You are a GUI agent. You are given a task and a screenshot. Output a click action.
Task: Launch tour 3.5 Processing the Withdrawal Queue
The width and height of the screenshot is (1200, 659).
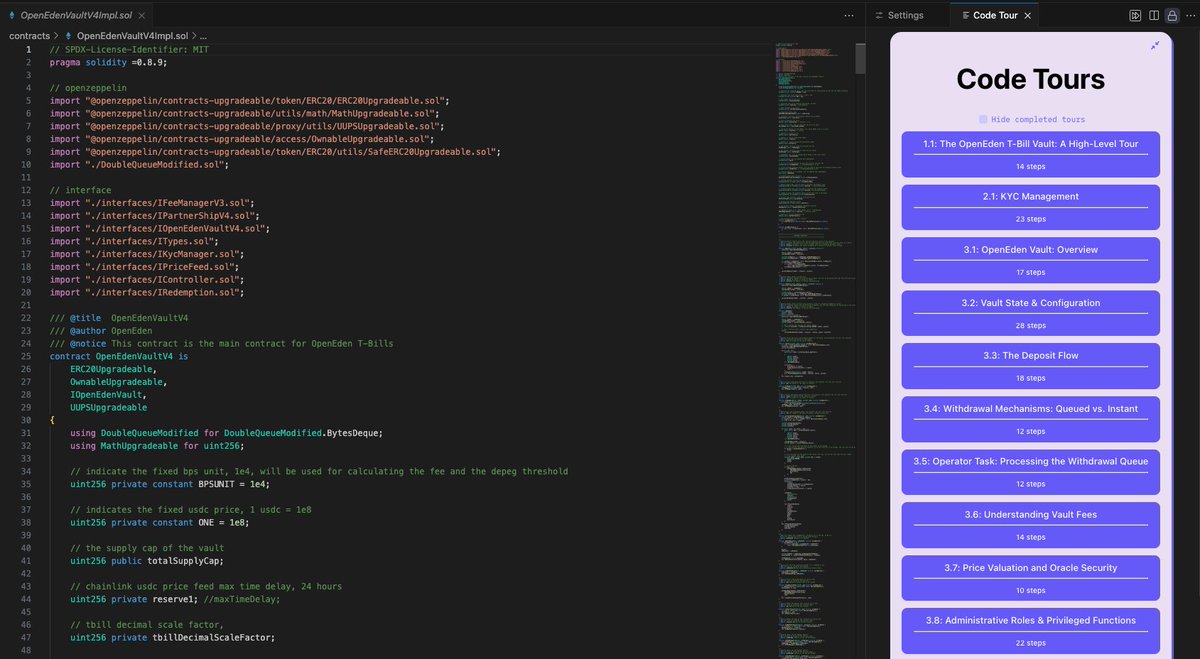[x=1030, y=471]
